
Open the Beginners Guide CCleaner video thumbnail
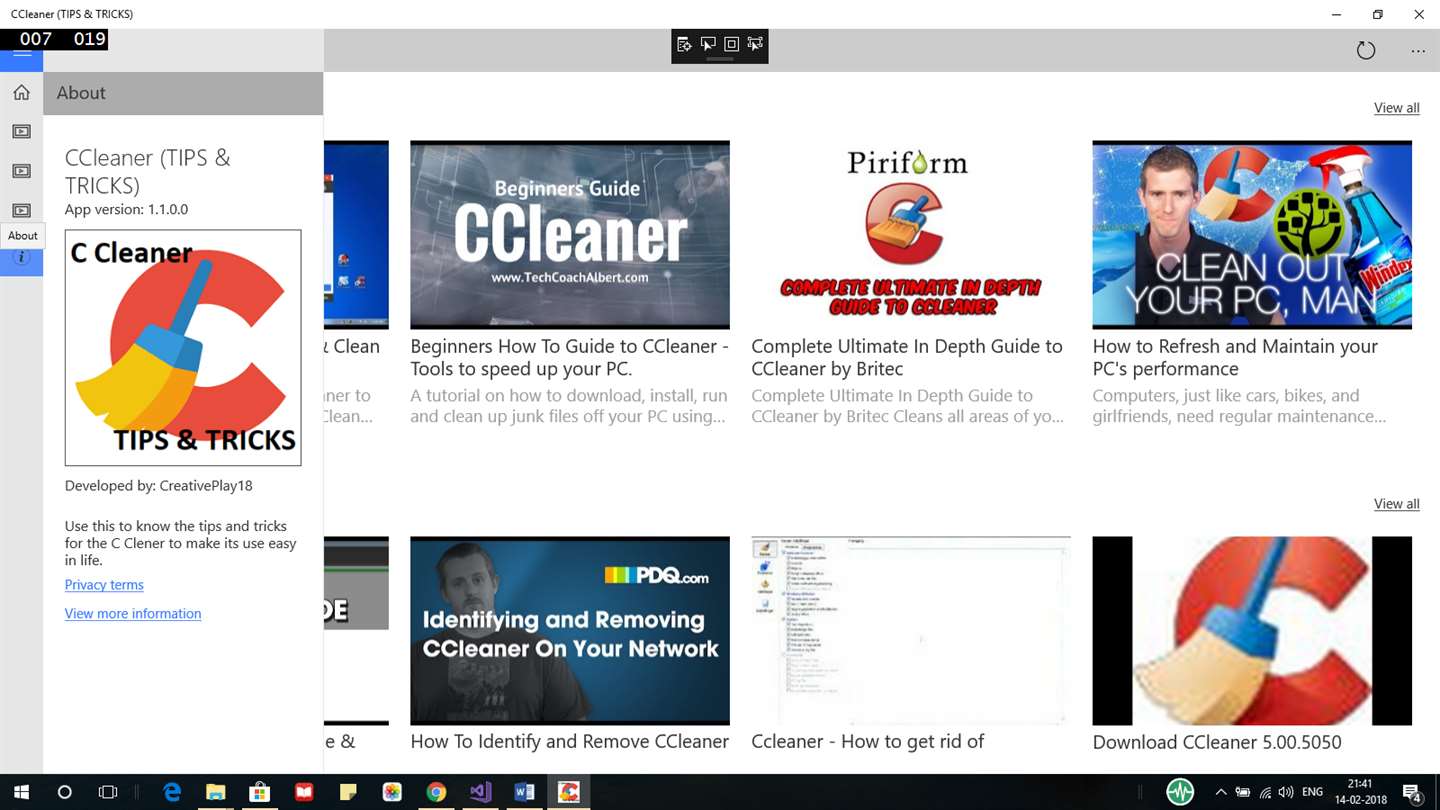[x=570, y=235]
